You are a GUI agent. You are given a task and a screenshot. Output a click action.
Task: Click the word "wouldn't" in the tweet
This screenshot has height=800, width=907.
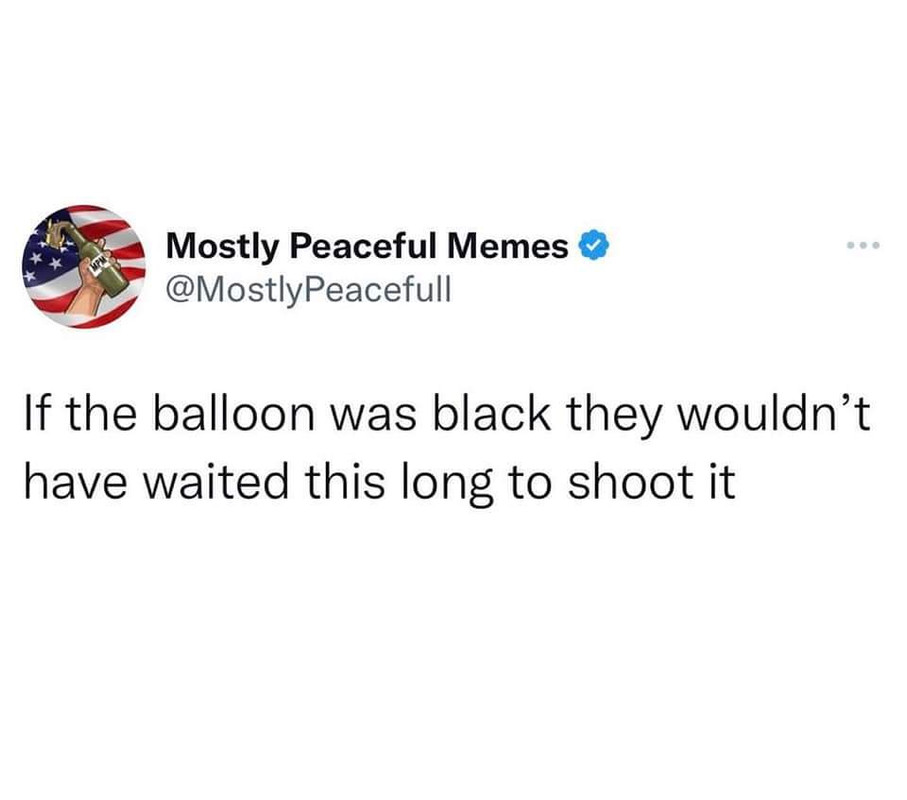pyautogui.click(x=774, y=414)
